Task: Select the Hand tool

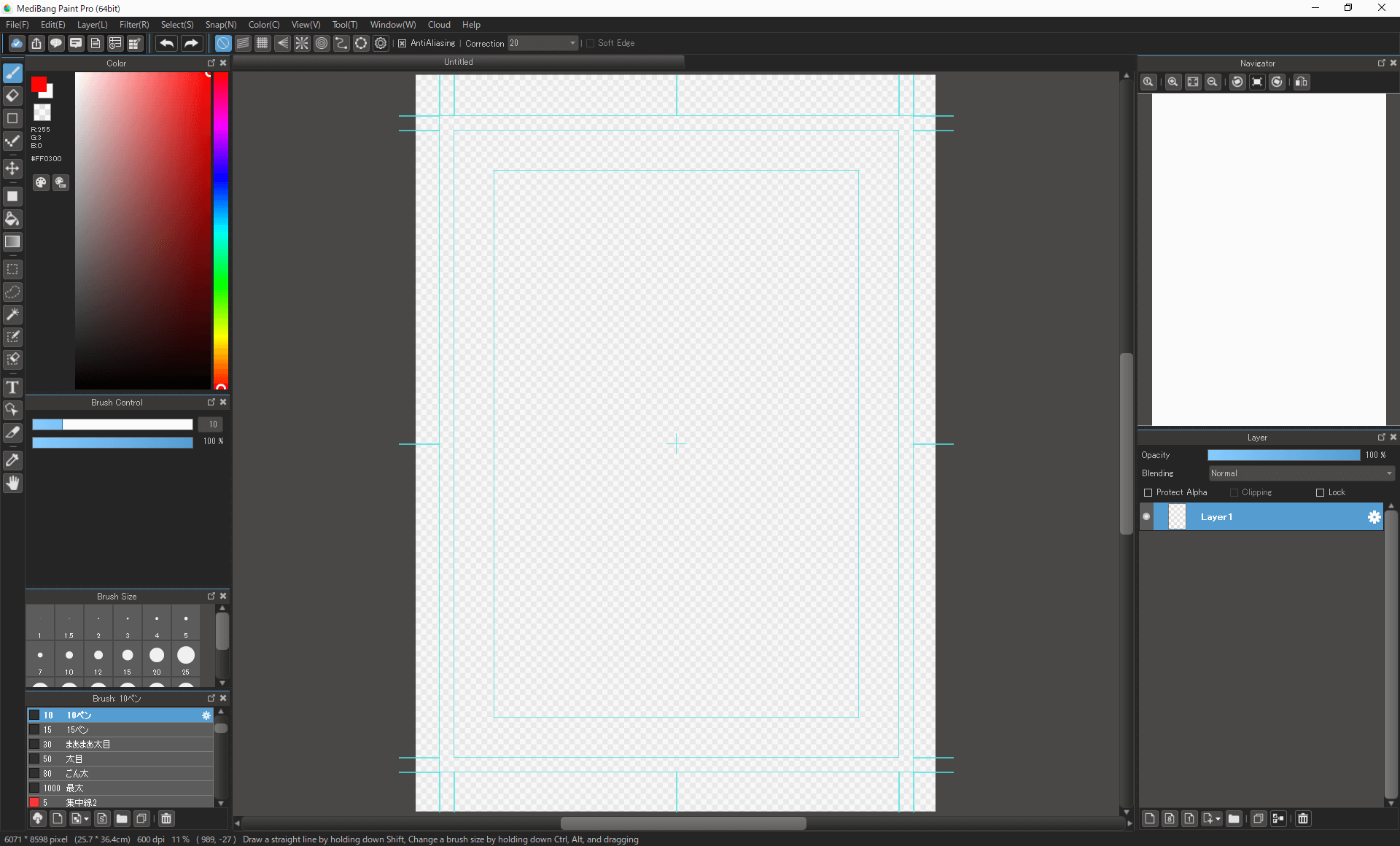Action: tap(12, 483)
